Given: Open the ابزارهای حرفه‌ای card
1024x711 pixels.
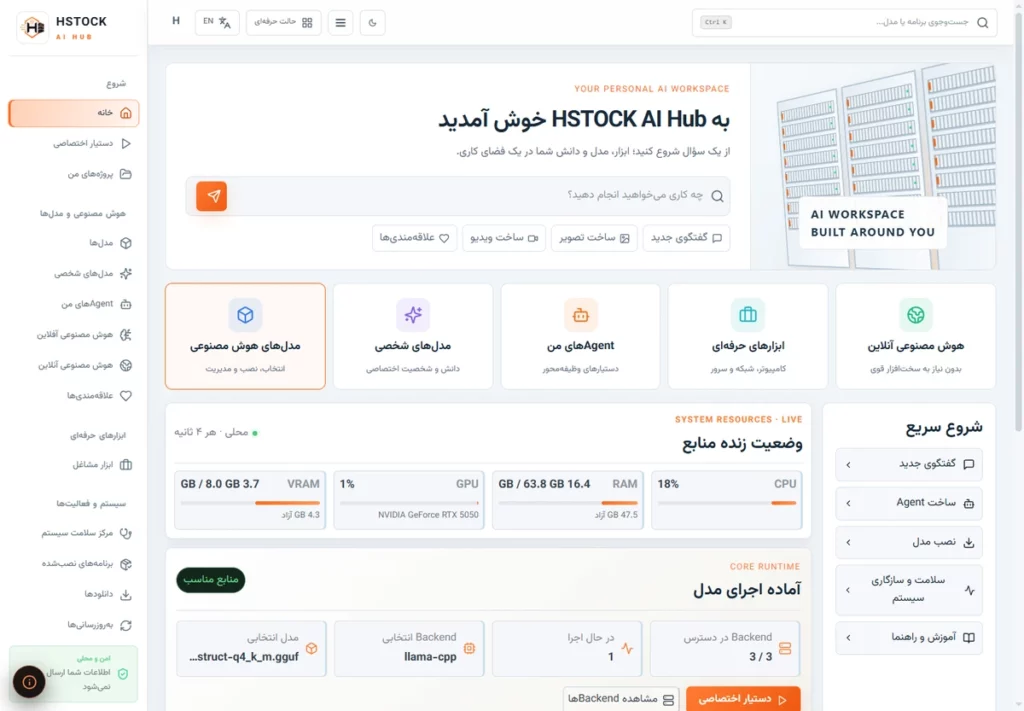Looking at the screenshot, I should pyautogui.click(x=748, y=336).
